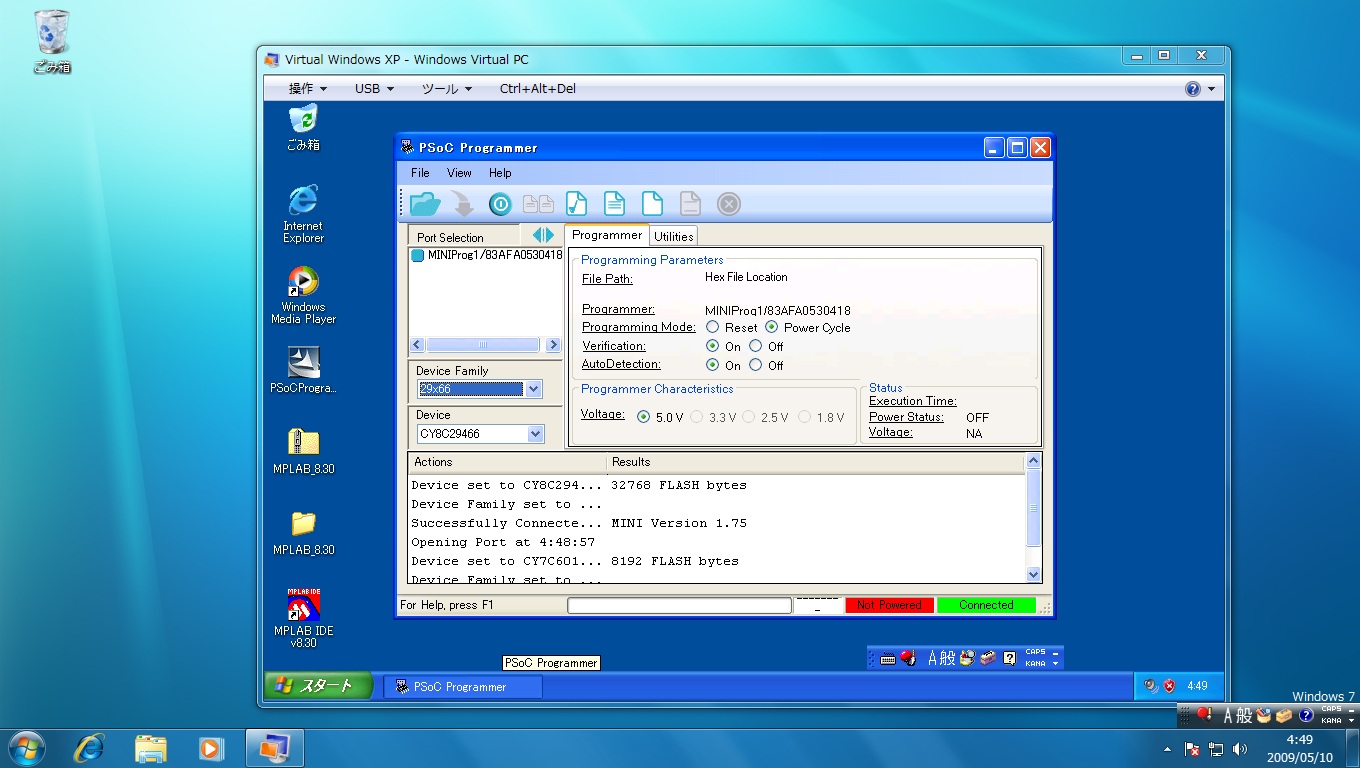Click the port list right scroll arrow

553,344
